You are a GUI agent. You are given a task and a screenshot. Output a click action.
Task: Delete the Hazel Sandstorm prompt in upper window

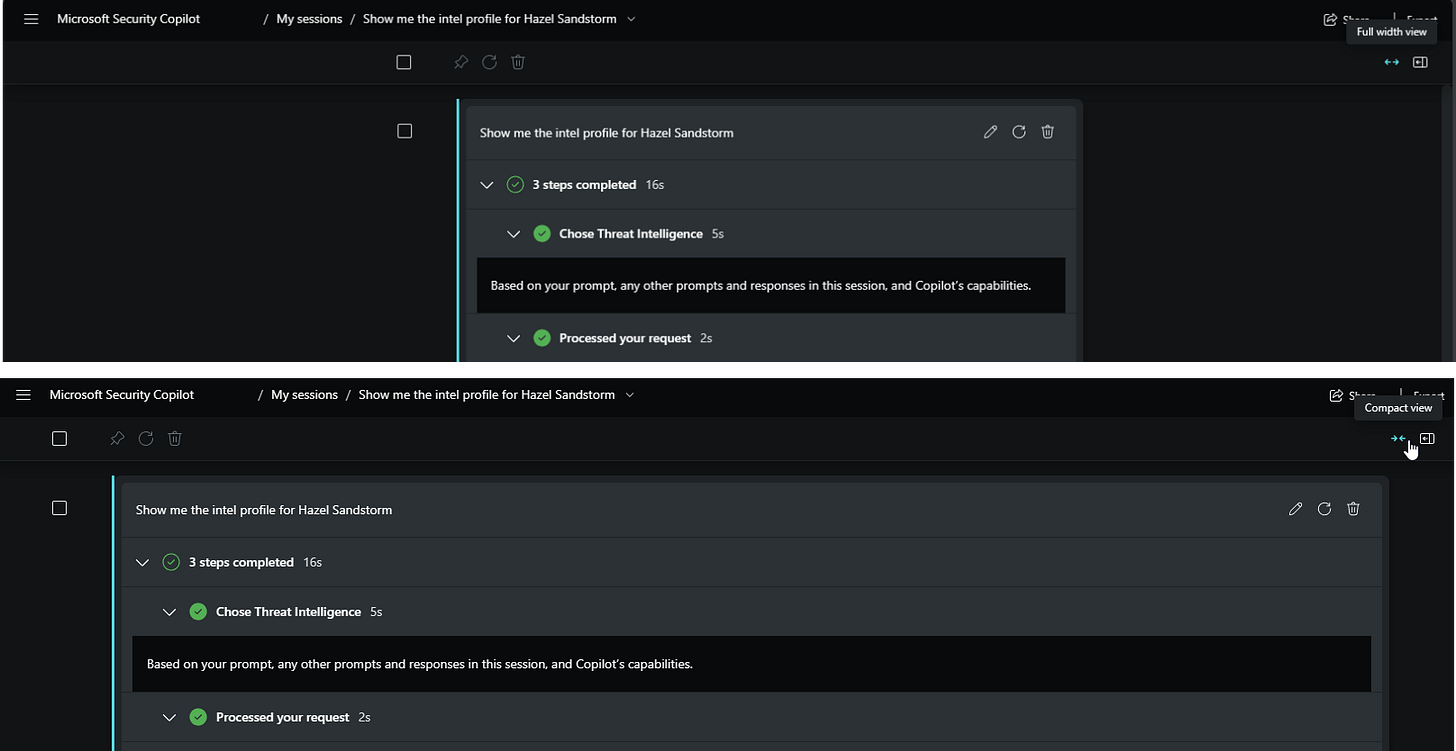coord(1048,132)
